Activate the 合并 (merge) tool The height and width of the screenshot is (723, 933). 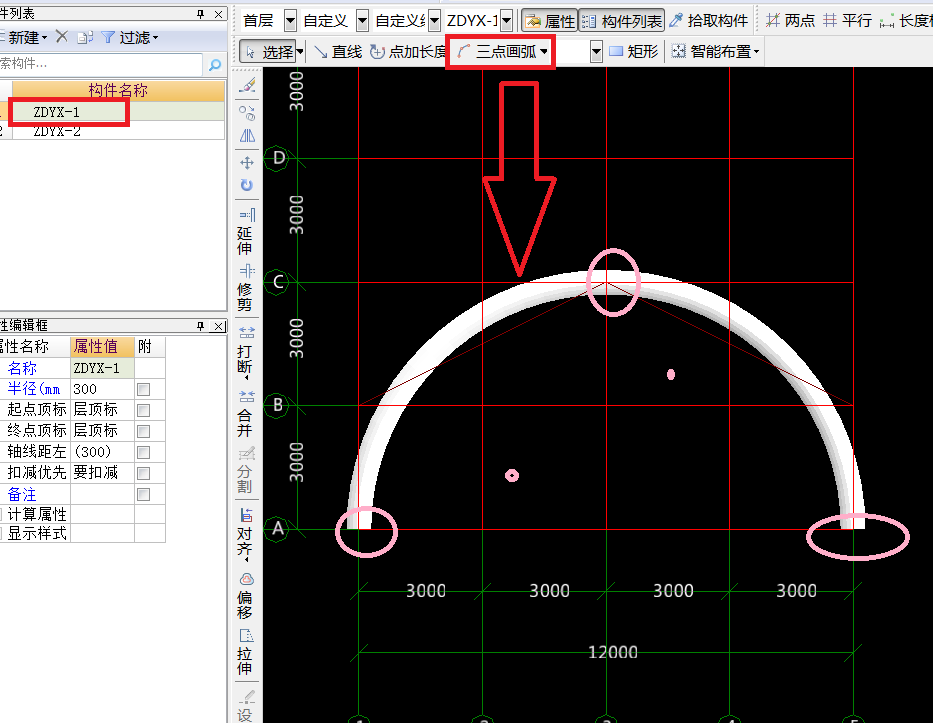coord(245,414)
